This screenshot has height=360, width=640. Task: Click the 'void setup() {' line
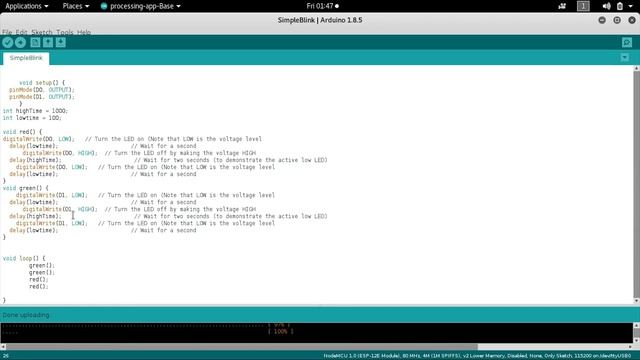(42, 83)
